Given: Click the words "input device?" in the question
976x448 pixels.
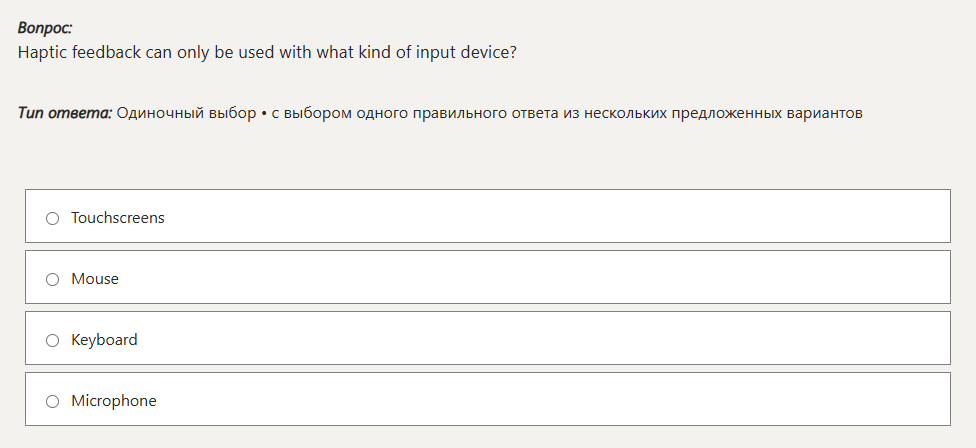Looking at the screenshot, I should [468, 52].
